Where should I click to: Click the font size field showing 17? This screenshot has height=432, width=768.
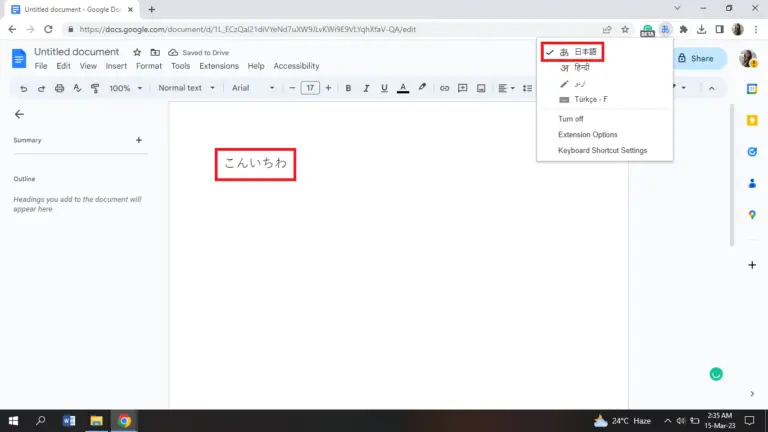tap(310, 88)
